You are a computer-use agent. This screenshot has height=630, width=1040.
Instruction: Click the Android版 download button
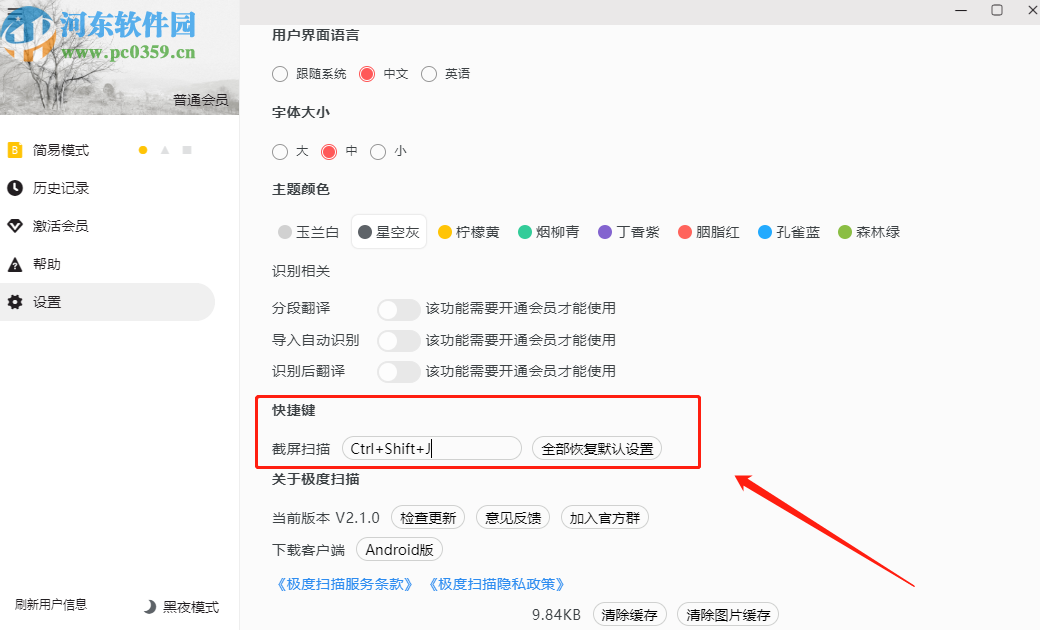tap(399, 549)
